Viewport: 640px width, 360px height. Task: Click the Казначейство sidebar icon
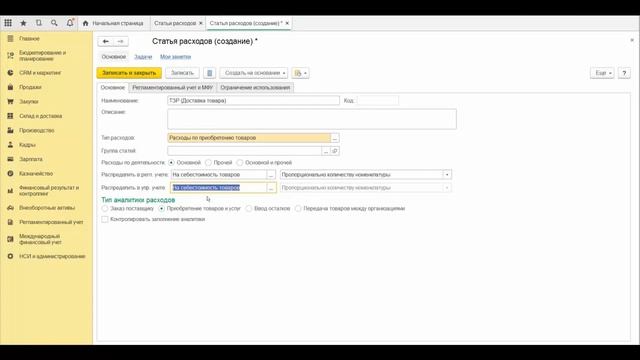[x=10, y=173]
